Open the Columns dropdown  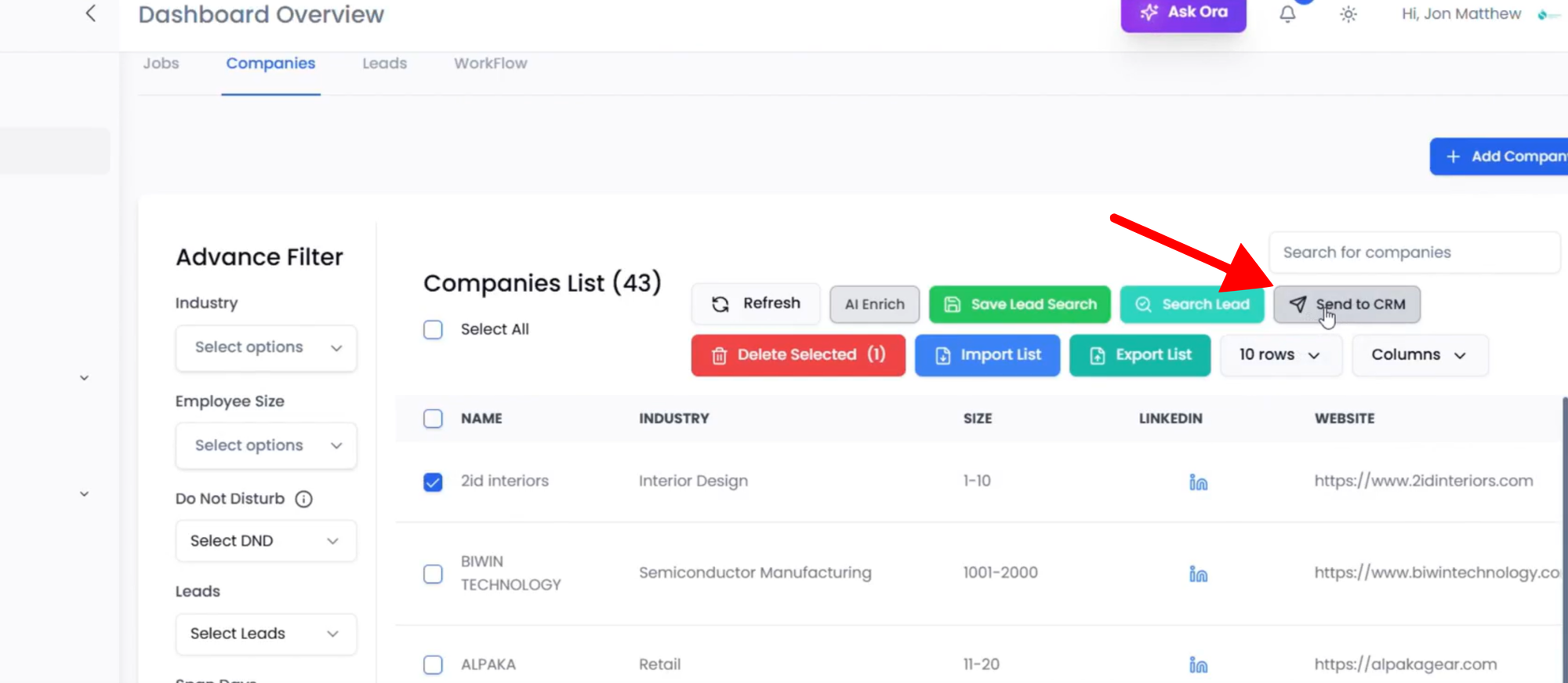tap(1418, 355)
